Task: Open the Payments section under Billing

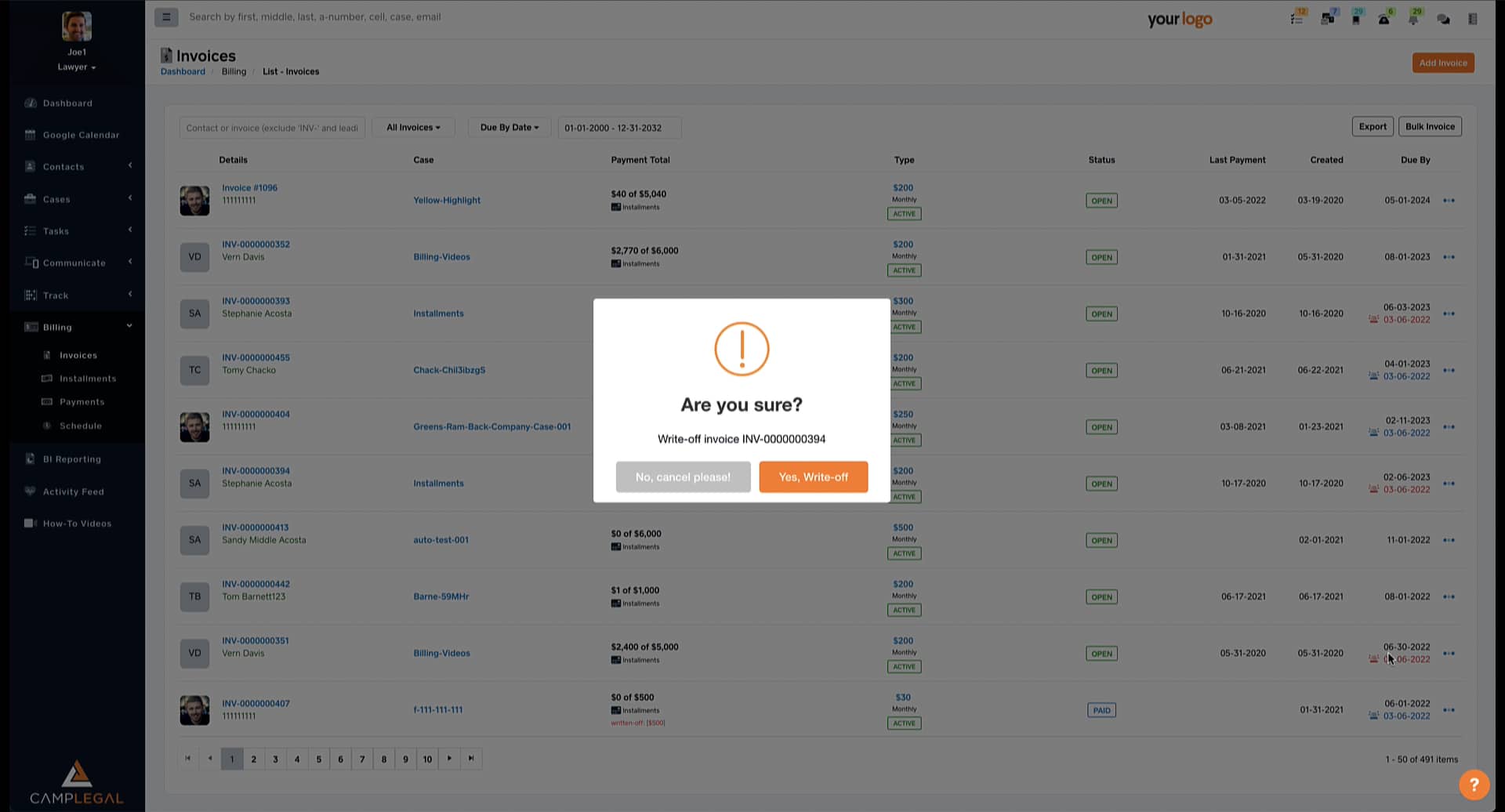Action: [x=82, y=401]
